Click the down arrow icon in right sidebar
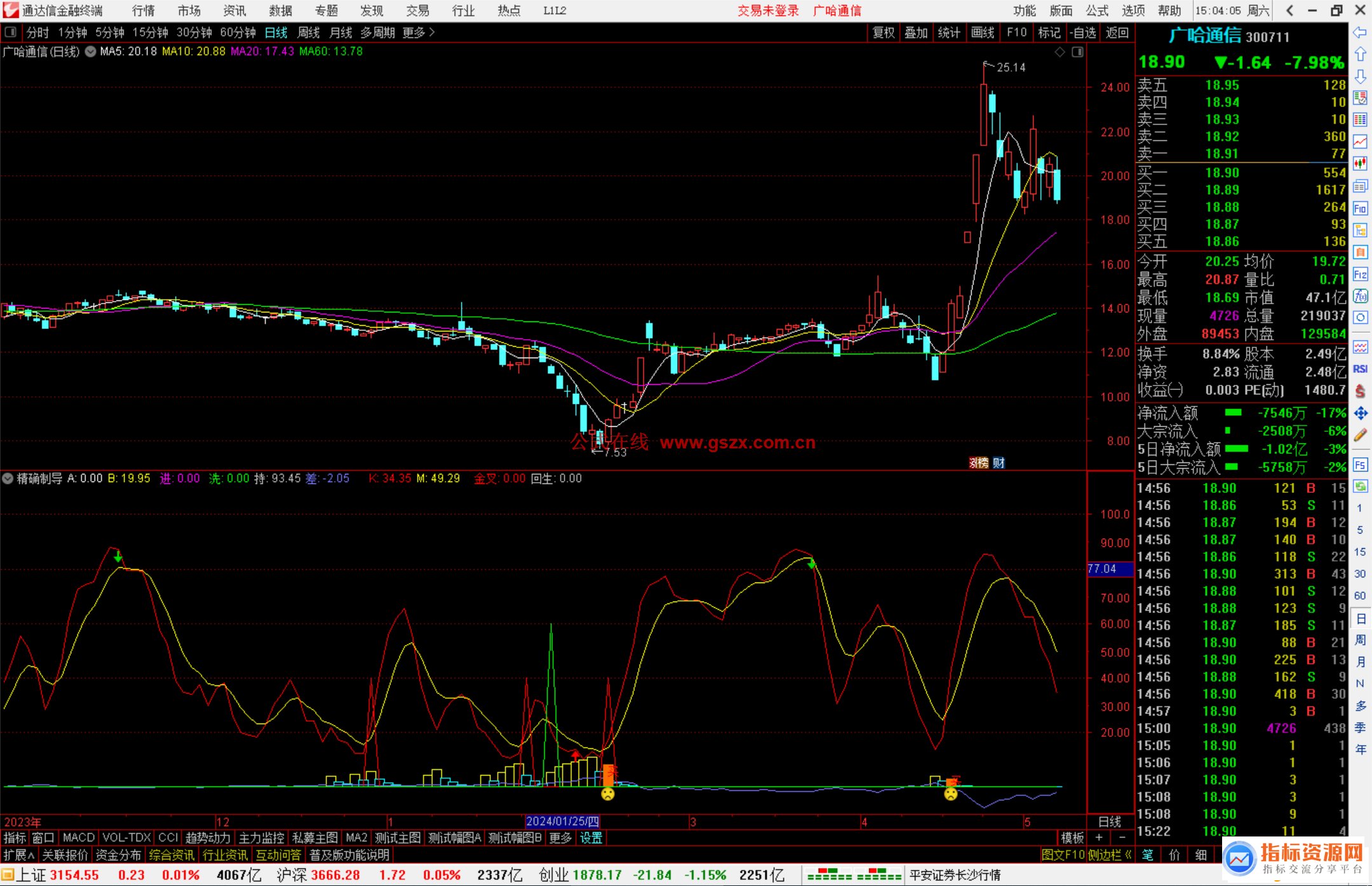This screenshot has width=1372, height=886. point(1360,76)
